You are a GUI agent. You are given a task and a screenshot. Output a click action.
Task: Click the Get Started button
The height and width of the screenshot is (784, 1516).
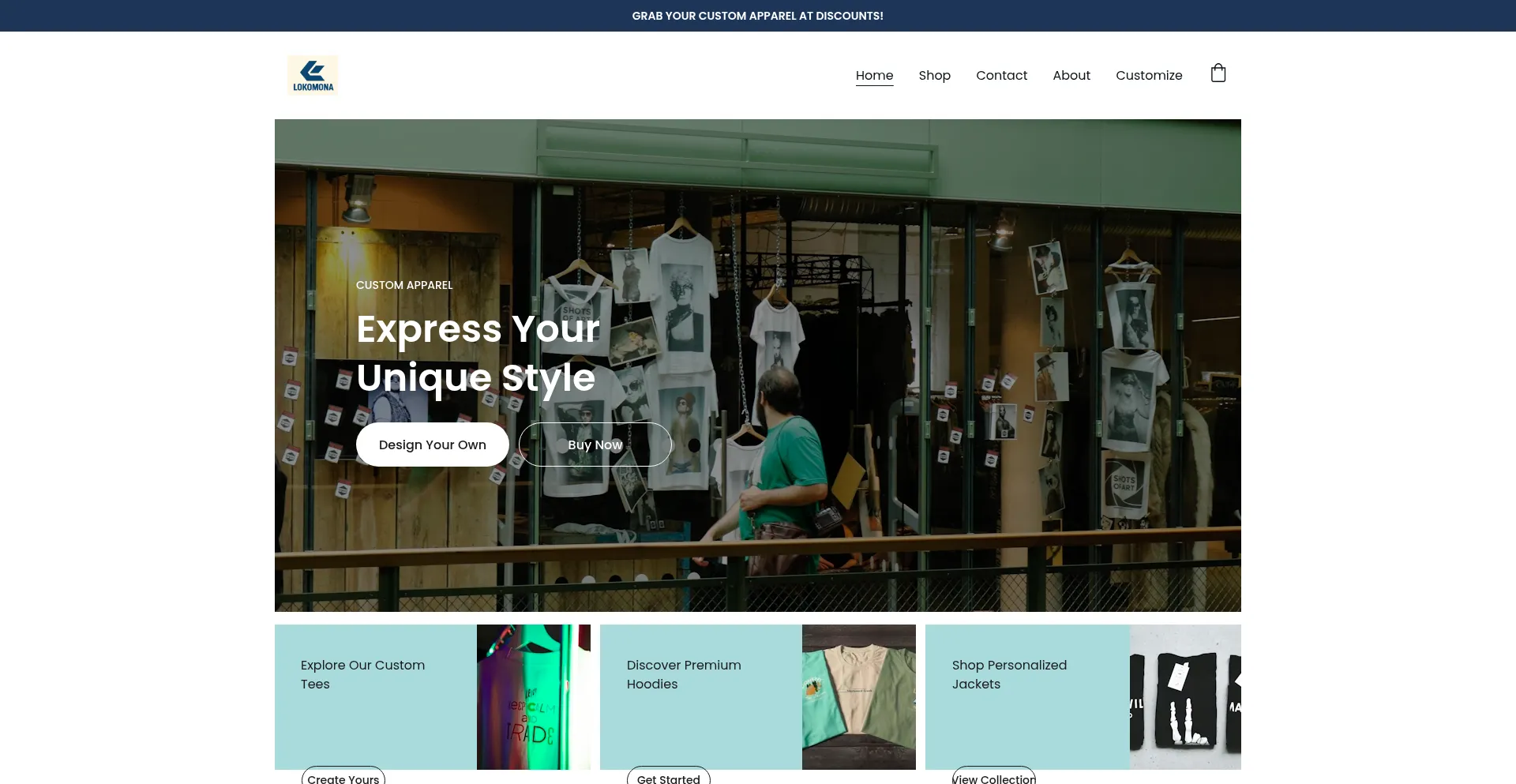tap(669, 776)
